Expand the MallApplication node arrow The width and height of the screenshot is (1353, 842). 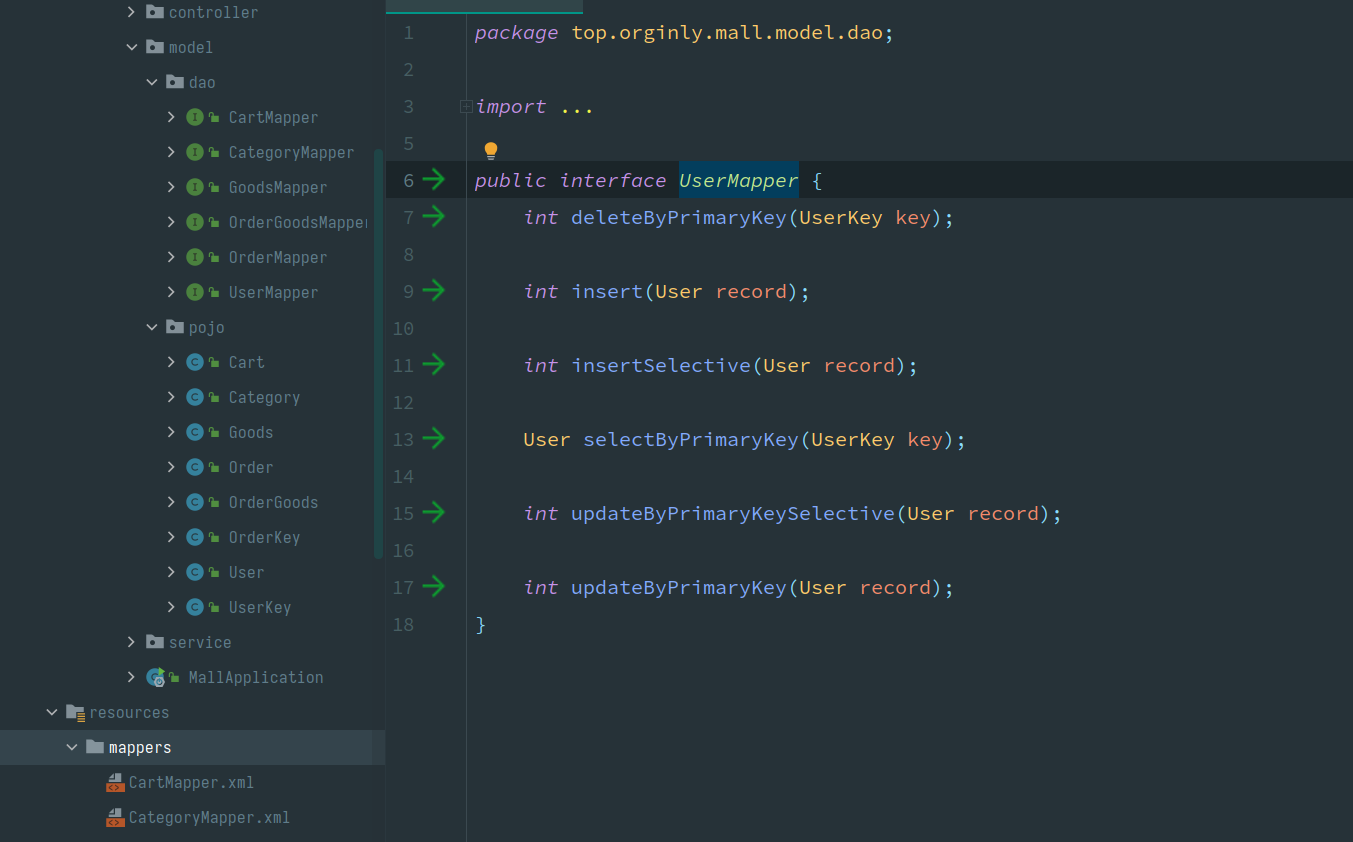click(131, 677)
